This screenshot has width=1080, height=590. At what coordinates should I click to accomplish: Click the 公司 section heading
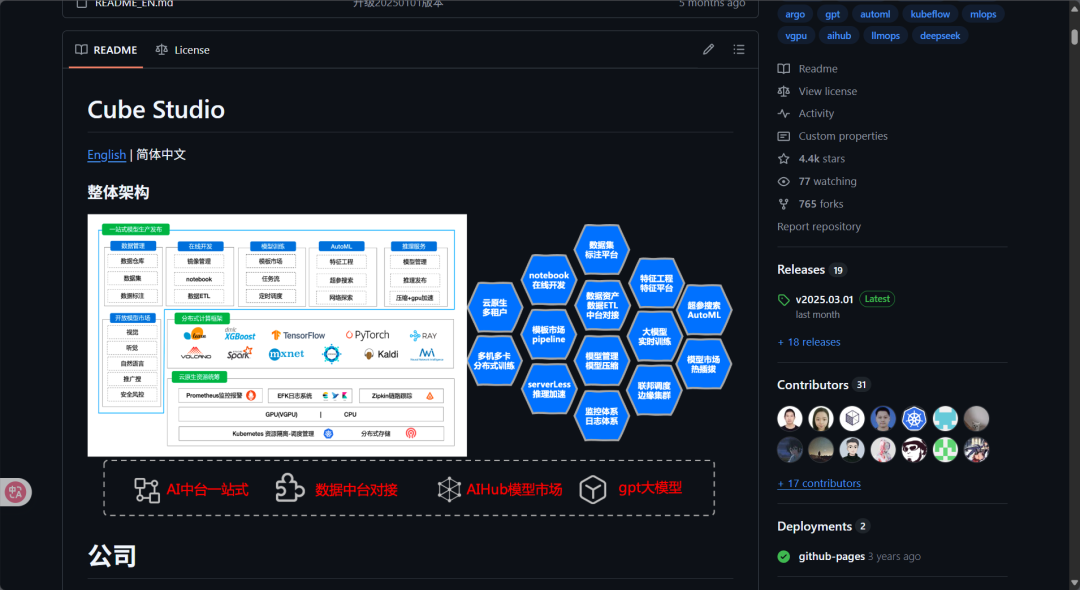coord(112,556)
